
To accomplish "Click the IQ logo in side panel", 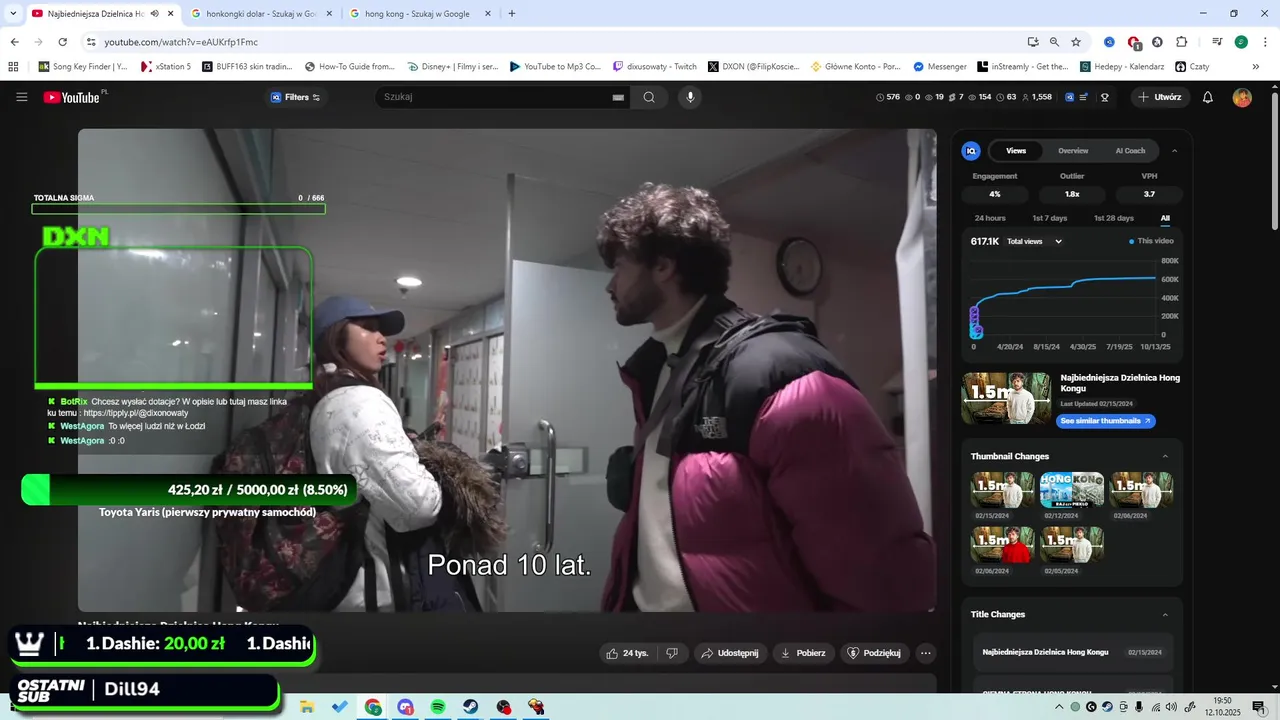I will [x=971, y=151].
